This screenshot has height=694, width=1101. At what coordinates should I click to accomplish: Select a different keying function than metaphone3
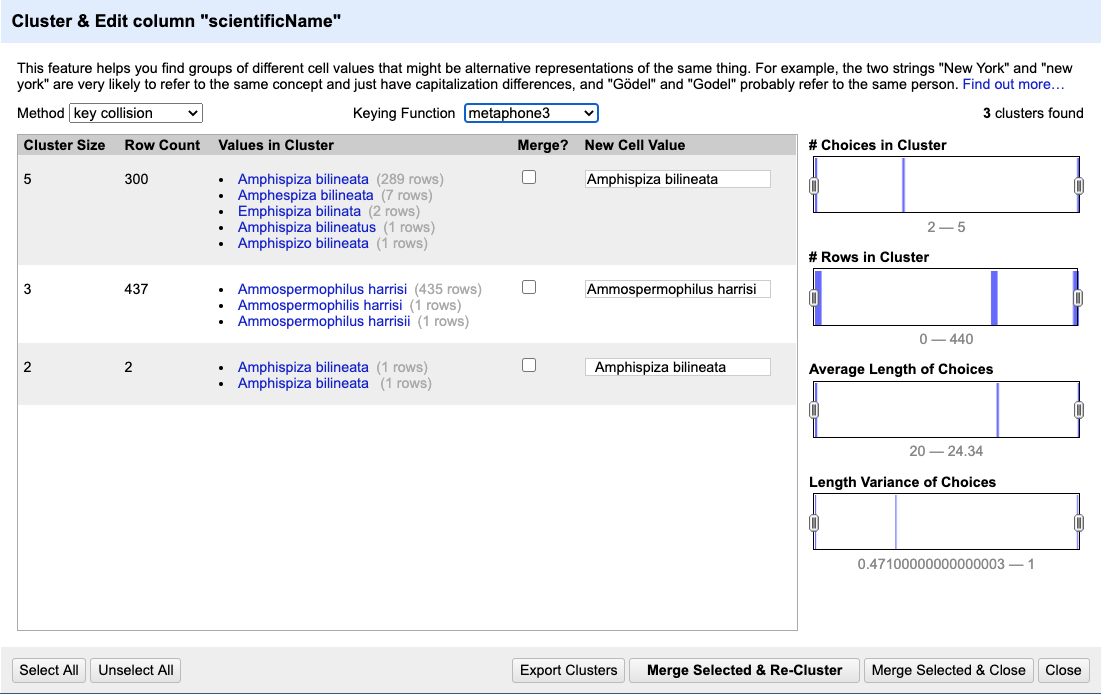[x=530, y=112]
